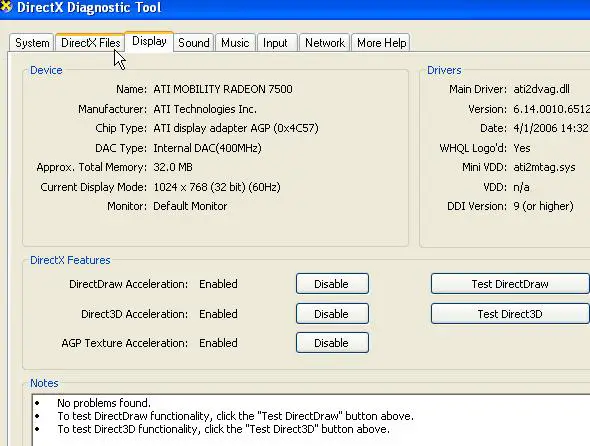Viewport: 590px width, 446px height.
Task: Click chip type ATI display adapter AGP value
Action: pyautogui.click(x=236, y=128)
